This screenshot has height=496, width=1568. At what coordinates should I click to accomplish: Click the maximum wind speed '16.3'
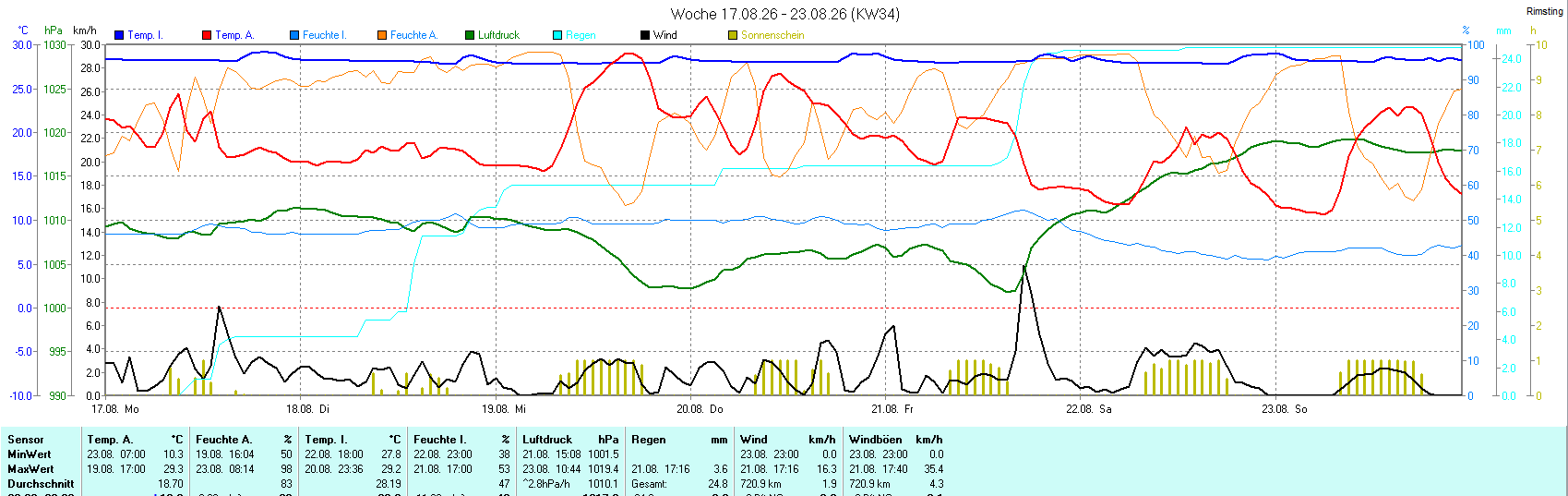tap(827, 469)
